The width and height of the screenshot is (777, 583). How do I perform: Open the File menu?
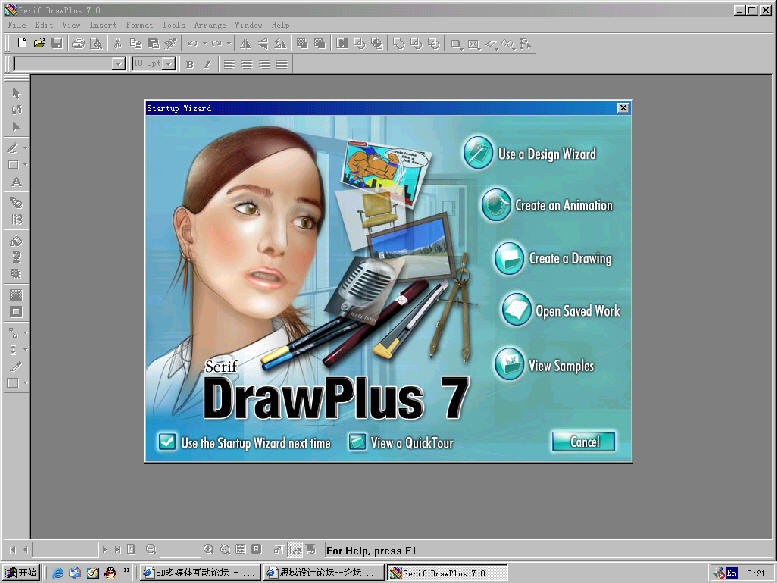(x=17, y=25)
